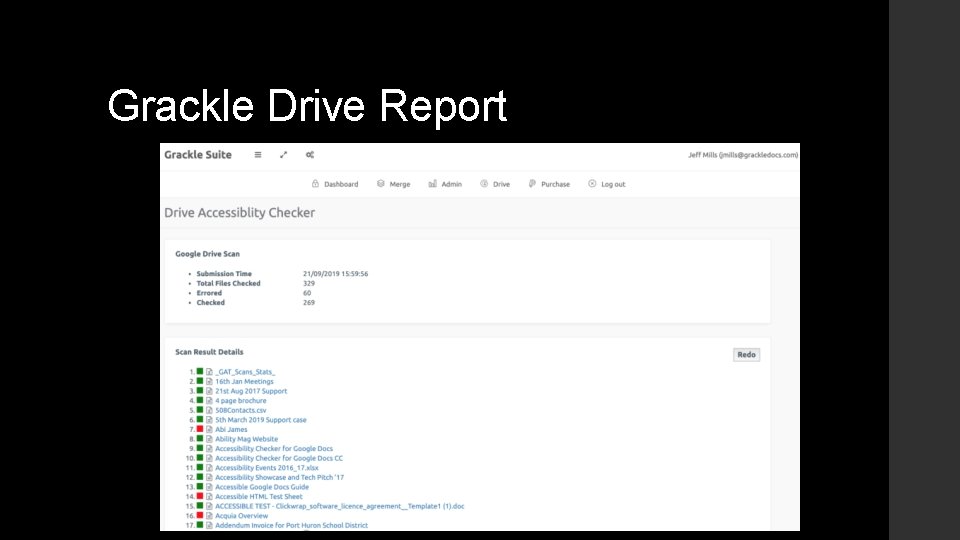Open 5th March 2019 Support case link

(261, 420)
